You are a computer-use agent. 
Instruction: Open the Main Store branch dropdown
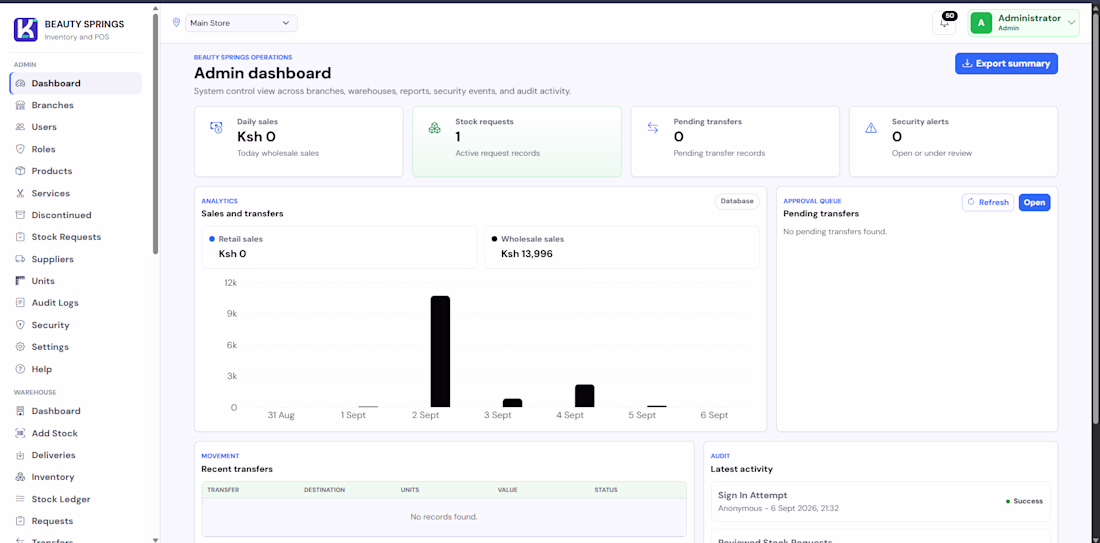click(x=241, y=23)
